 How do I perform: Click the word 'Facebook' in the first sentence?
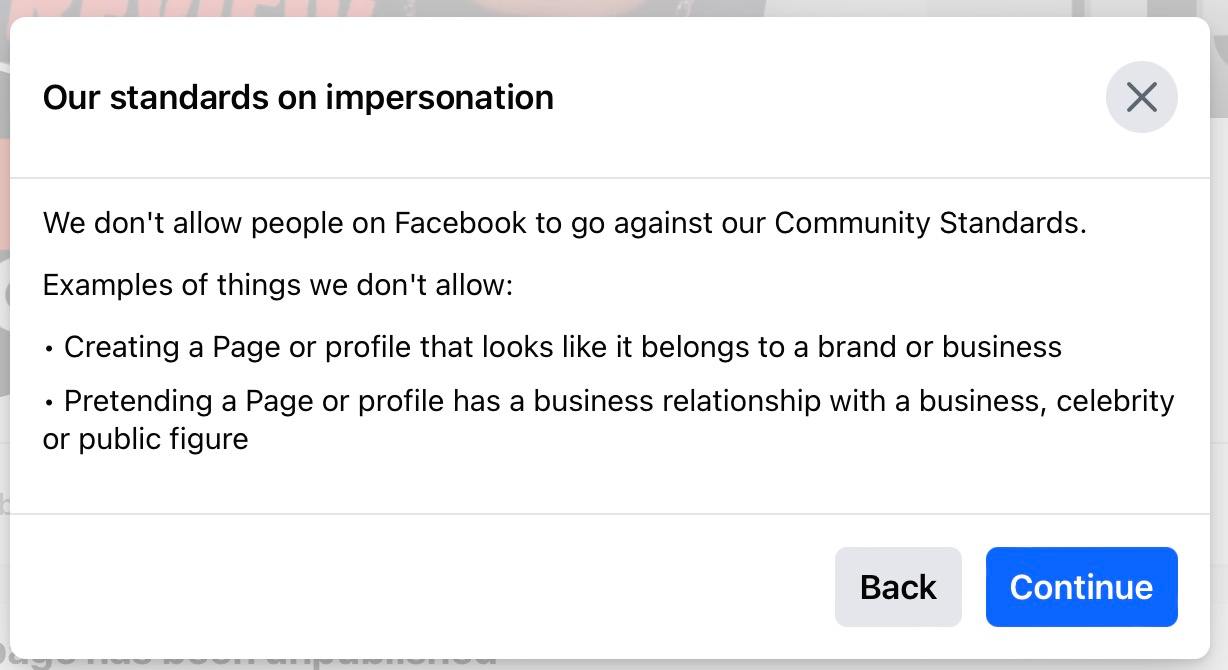tap(460, 222)
